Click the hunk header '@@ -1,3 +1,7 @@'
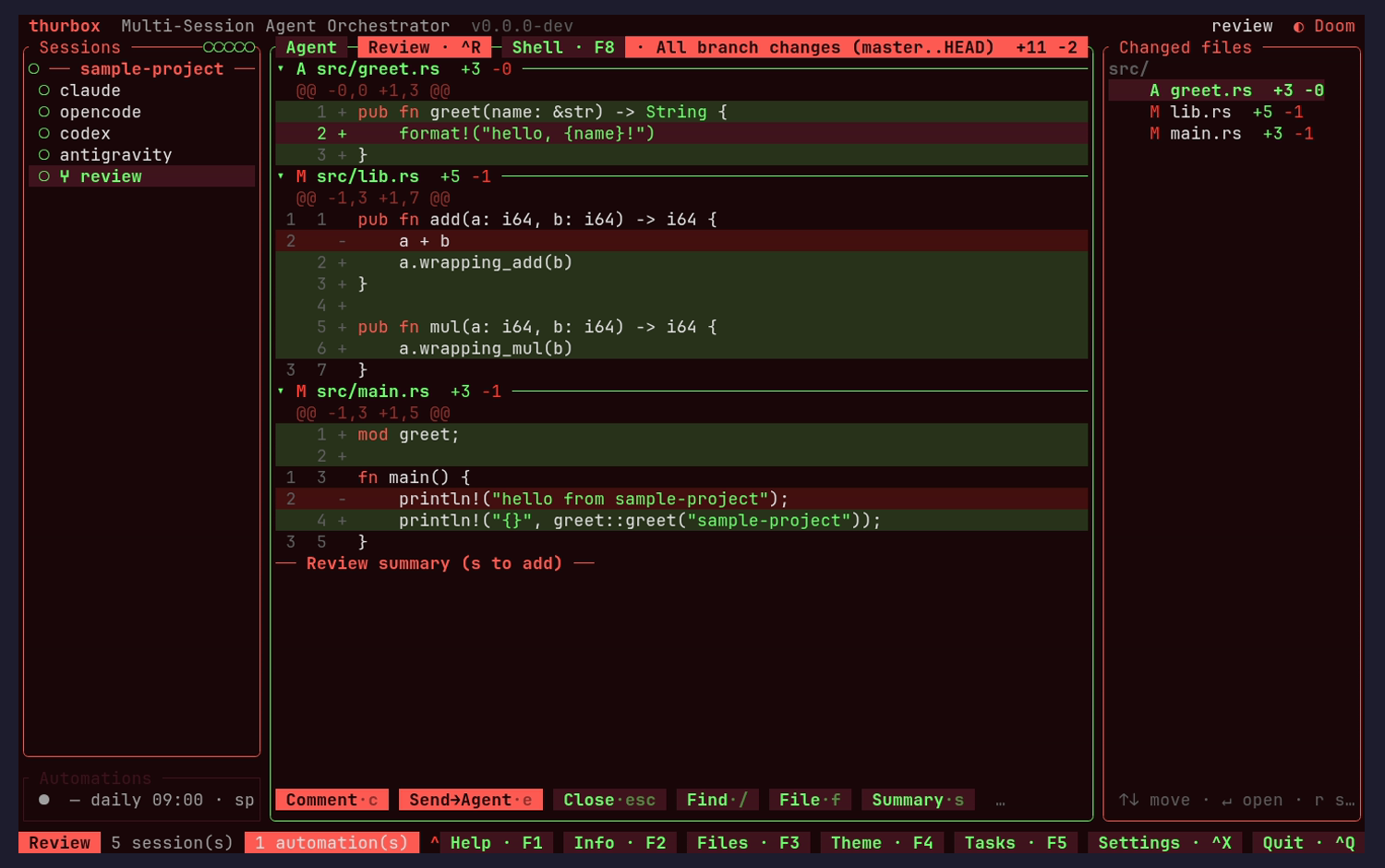The width and height of the screenshot is (1385, 868). pyautogui.click(x=373, y=199)
